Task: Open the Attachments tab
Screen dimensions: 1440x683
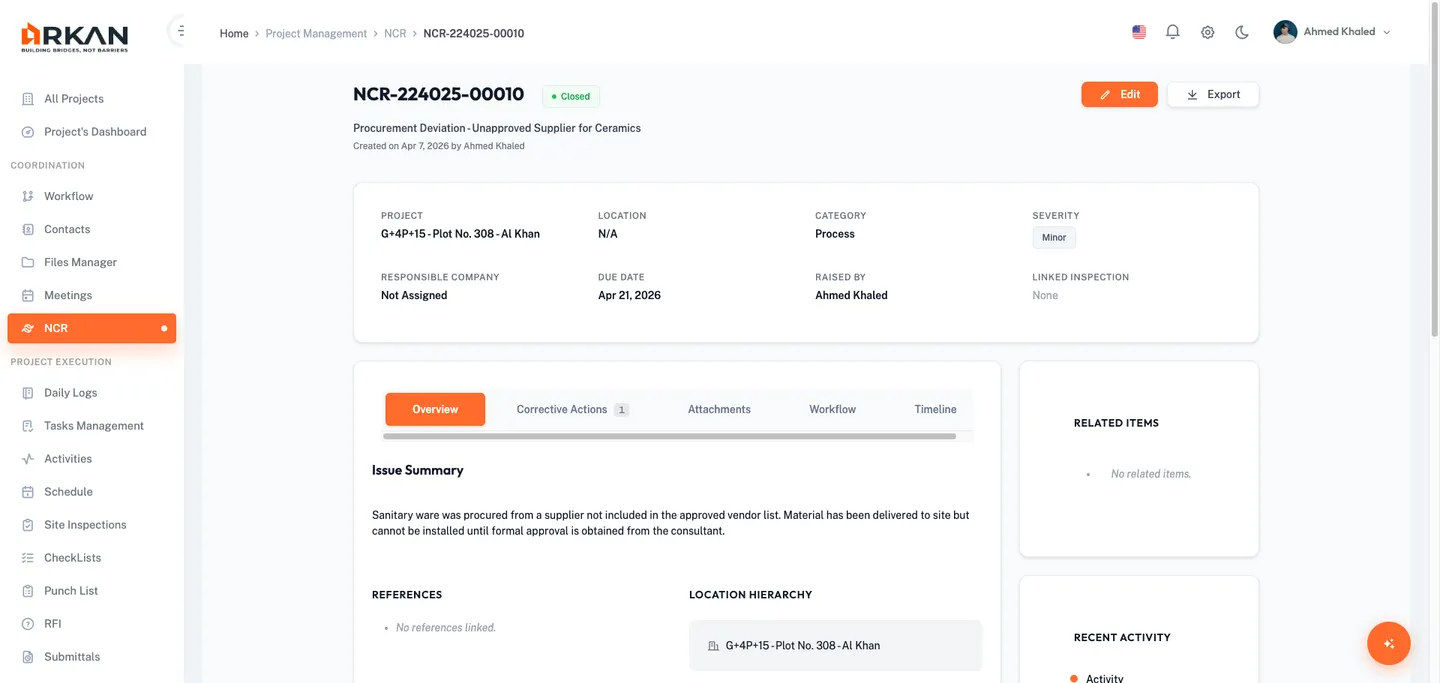Action: coord(719,410)
